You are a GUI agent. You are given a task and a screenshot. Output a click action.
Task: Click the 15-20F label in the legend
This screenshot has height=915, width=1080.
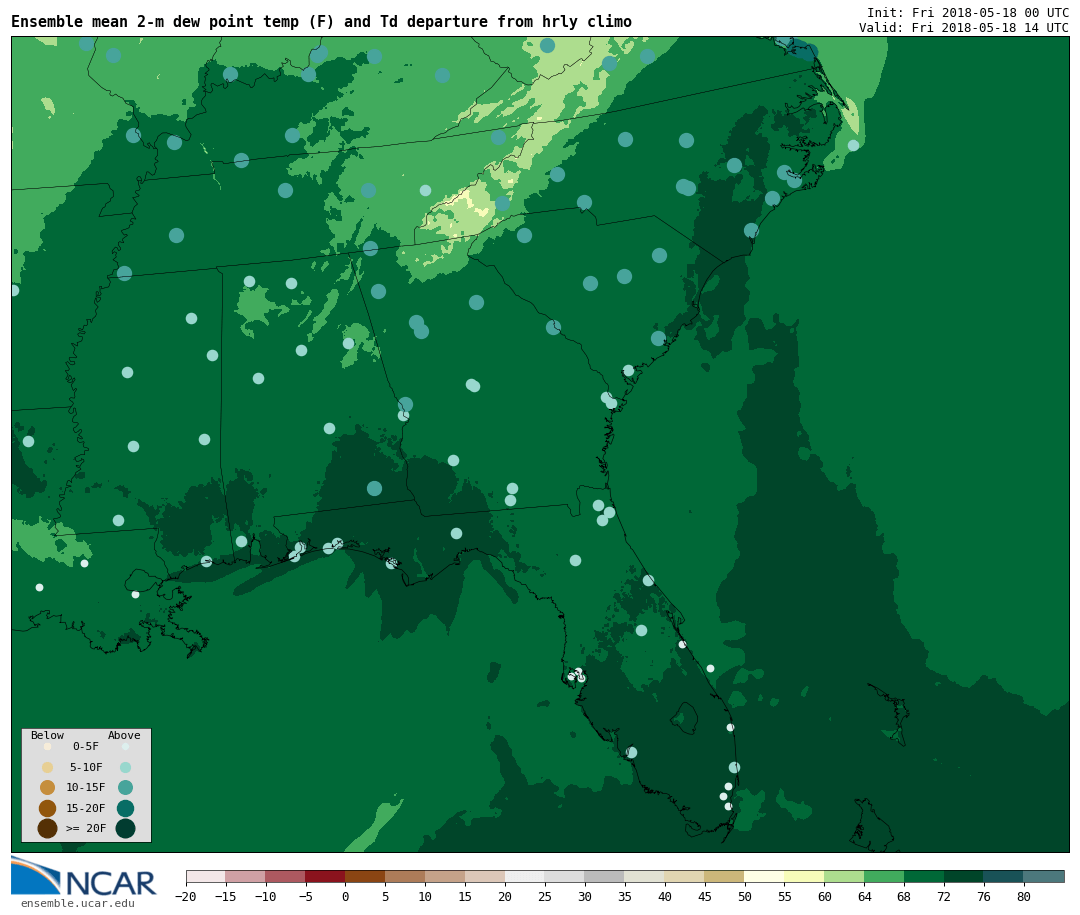[85, 808]
